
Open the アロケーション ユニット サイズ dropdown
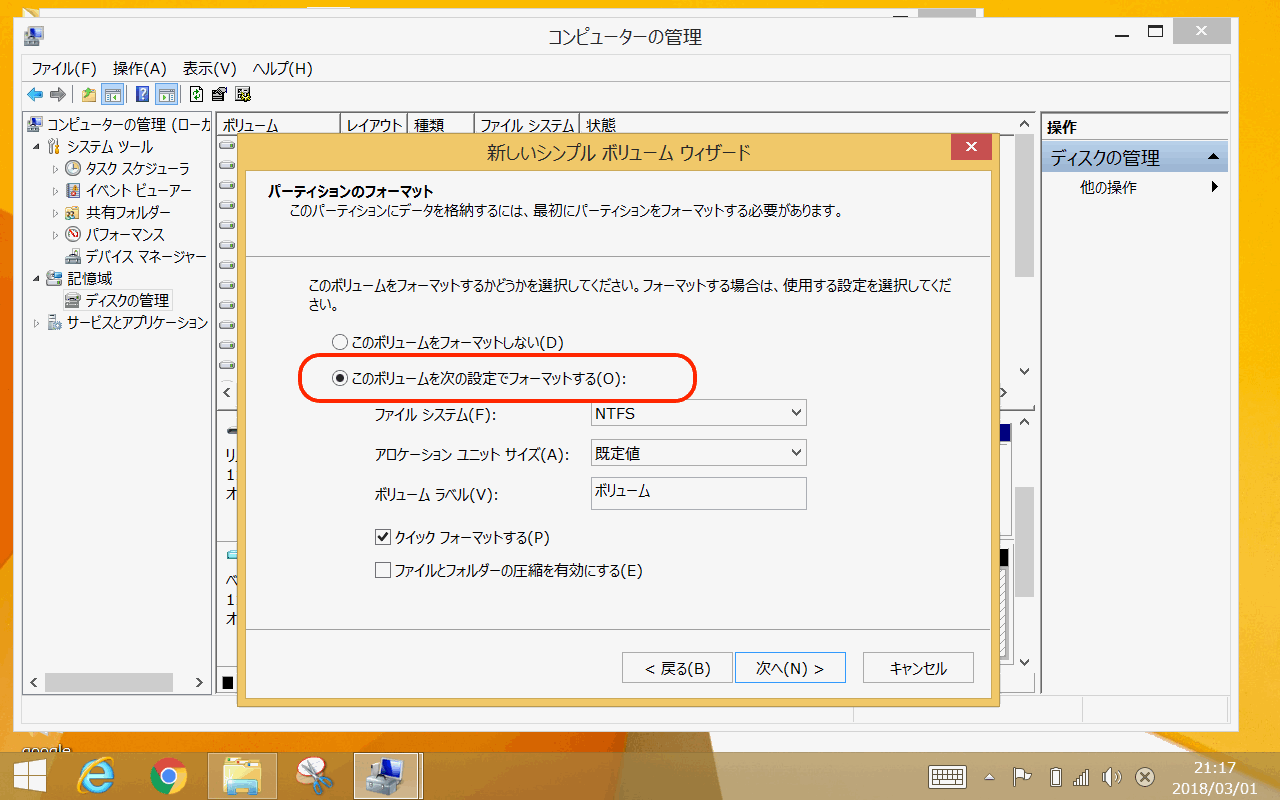[698, 453]
